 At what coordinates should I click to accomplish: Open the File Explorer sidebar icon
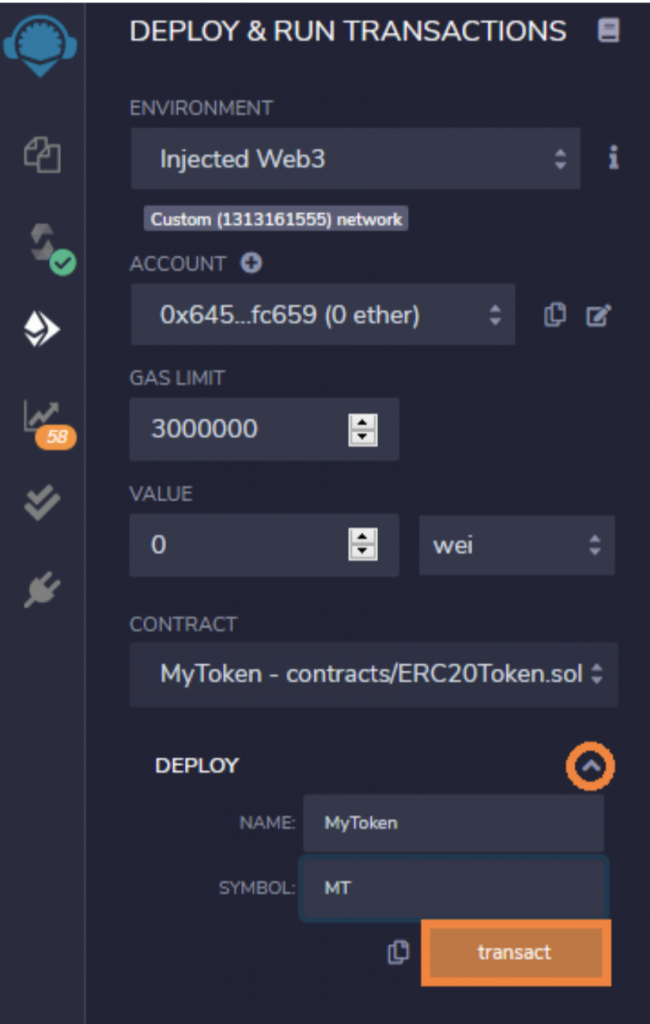click(42, 155)
